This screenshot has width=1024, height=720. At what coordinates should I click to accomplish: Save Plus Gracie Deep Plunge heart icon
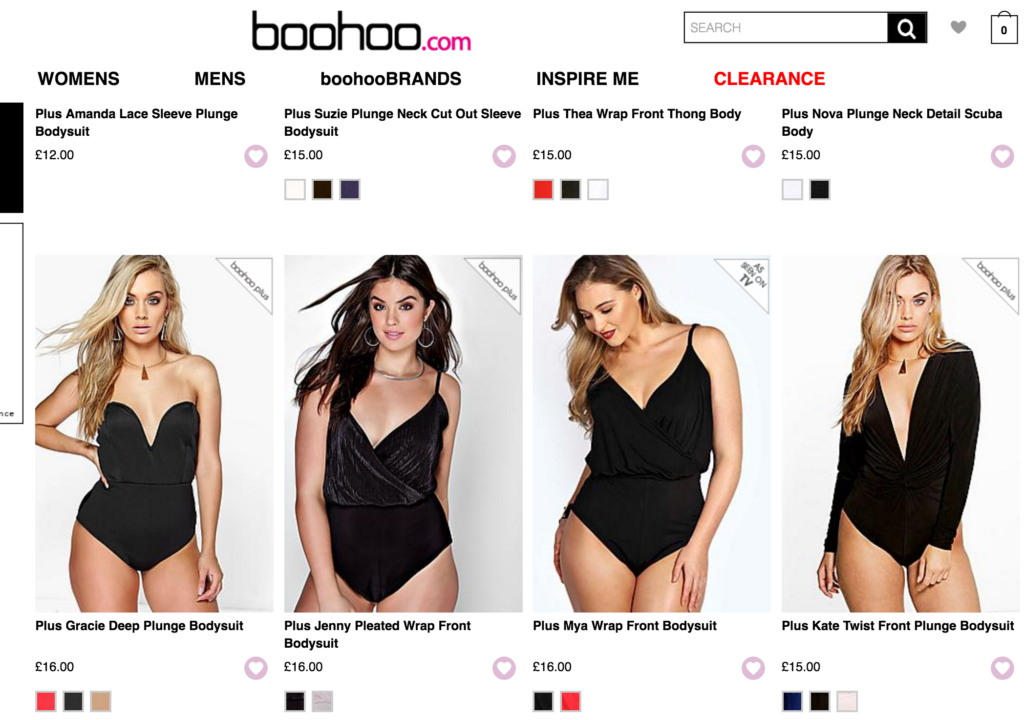click(256, 668)
